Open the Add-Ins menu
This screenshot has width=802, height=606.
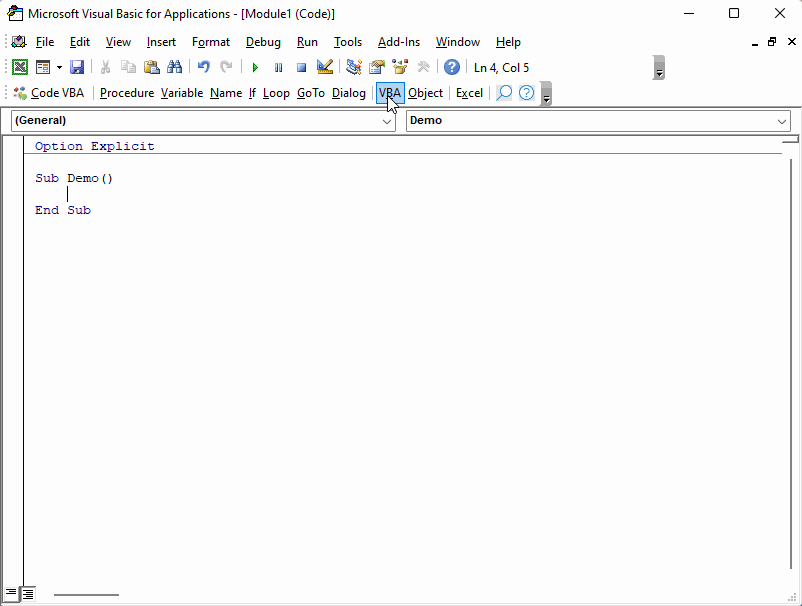[398, 42]
